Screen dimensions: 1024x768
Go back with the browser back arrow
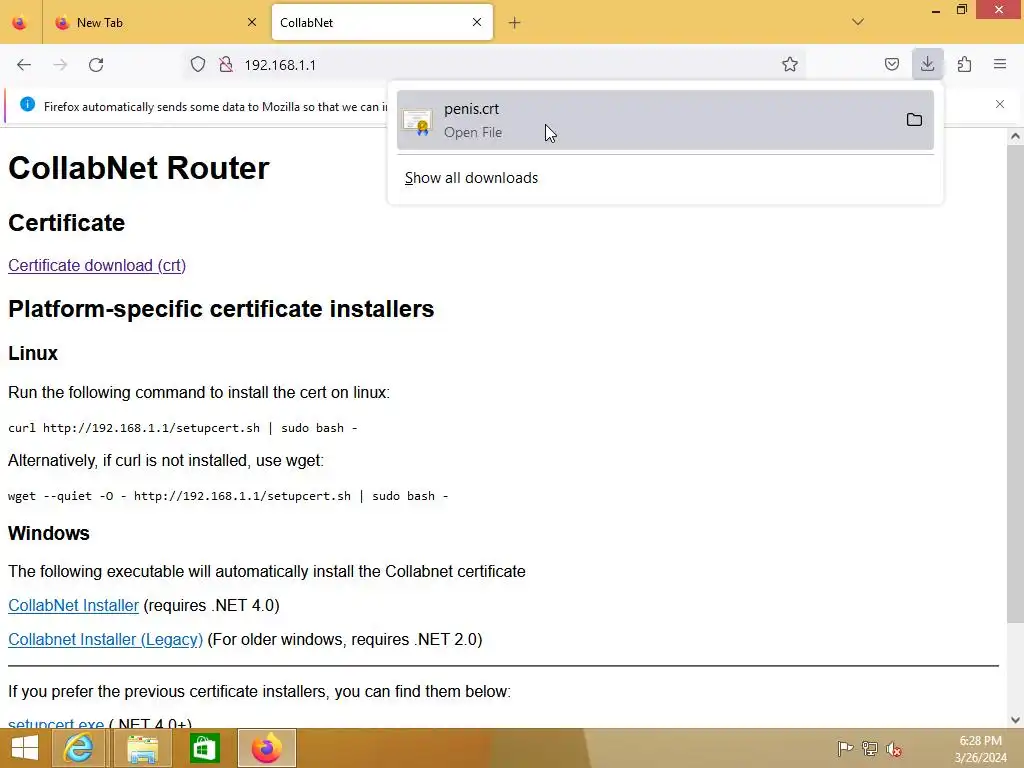(24, 65)
